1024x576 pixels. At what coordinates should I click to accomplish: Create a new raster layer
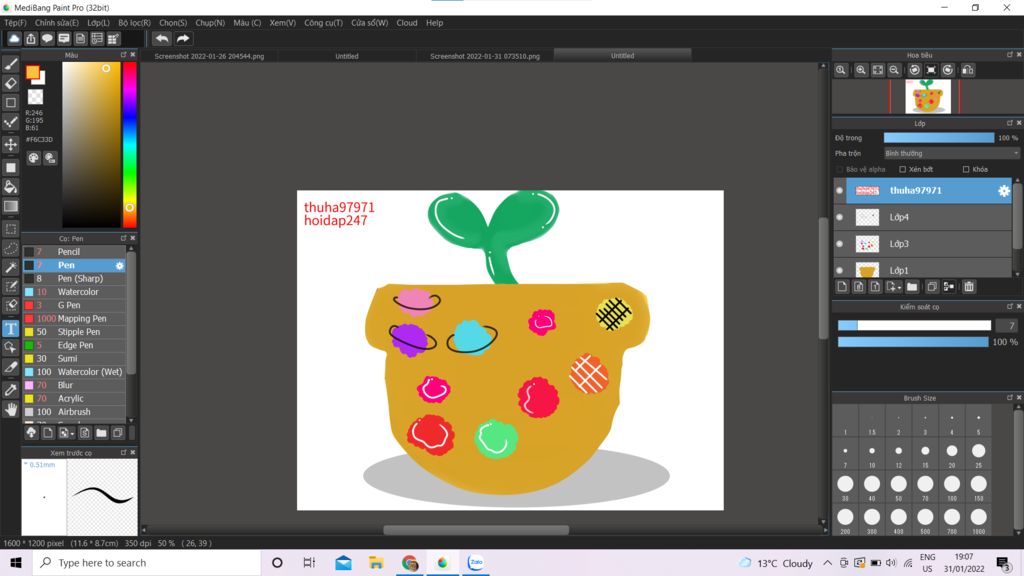842,287
